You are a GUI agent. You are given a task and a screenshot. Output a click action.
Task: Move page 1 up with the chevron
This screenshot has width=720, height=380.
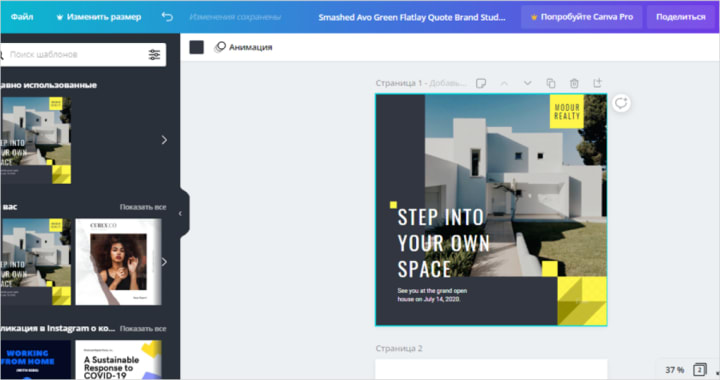pos(504,83)
